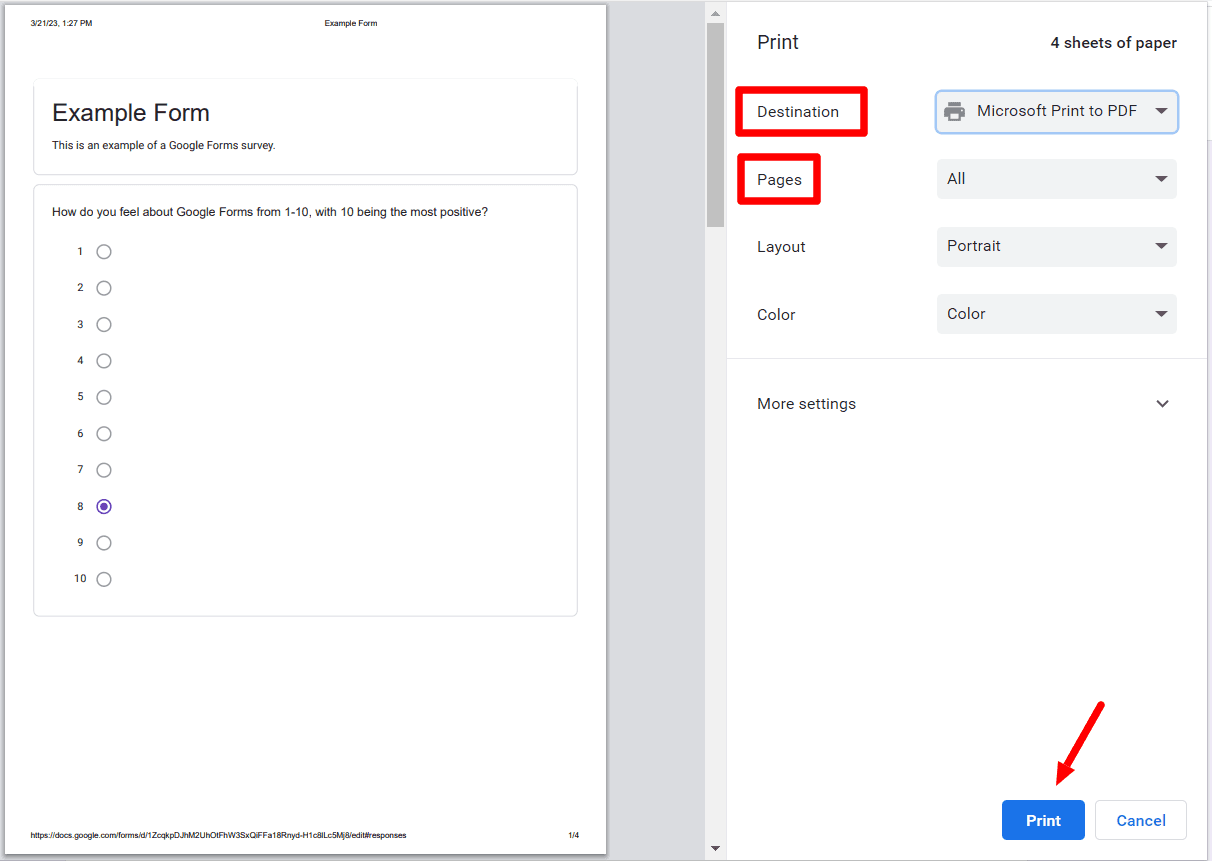
Task: Open the Pages dropdown set to All
Action: tap(1057, 179)
